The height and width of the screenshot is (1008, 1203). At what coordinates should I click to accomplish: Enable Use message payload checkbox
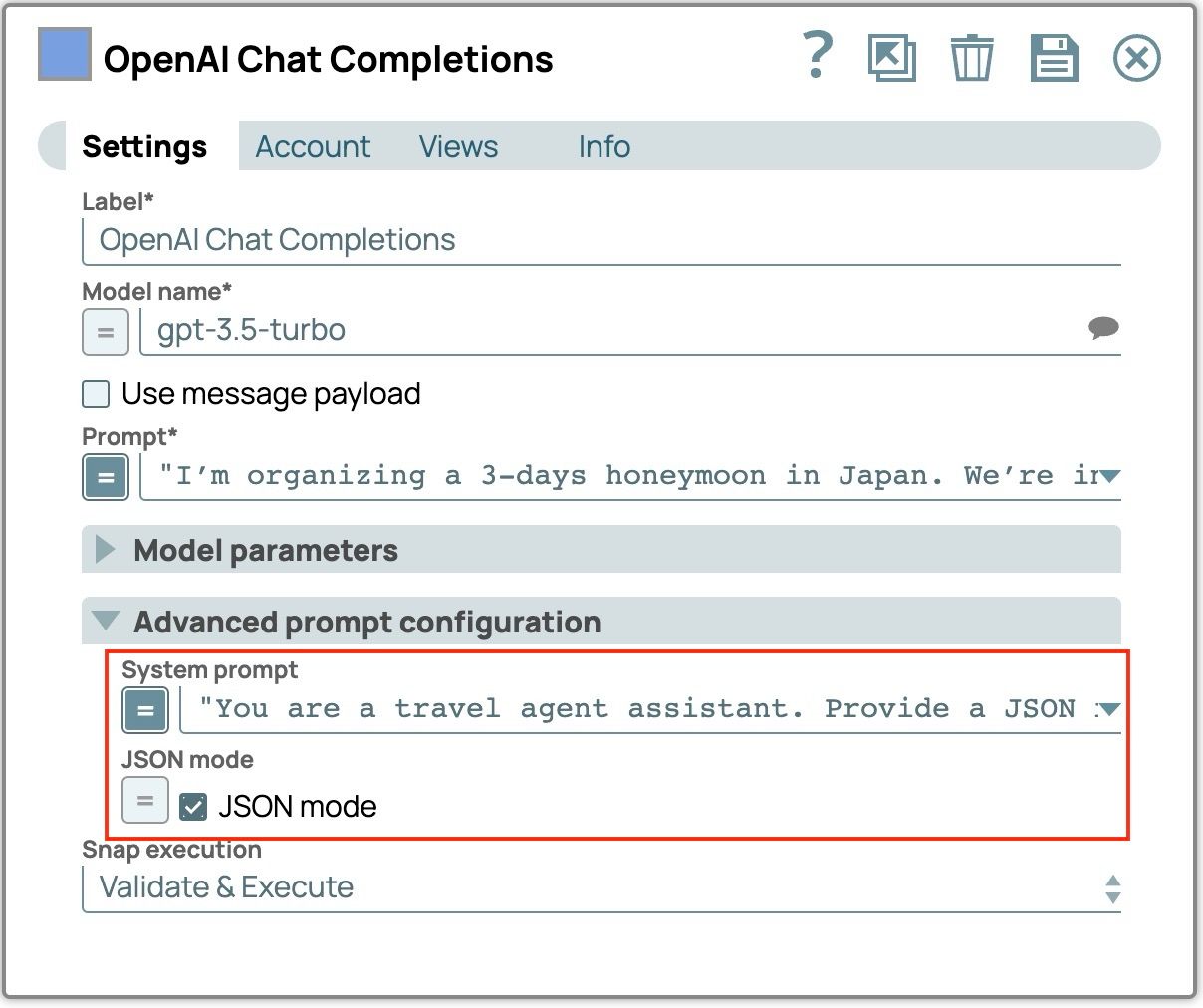97,394
